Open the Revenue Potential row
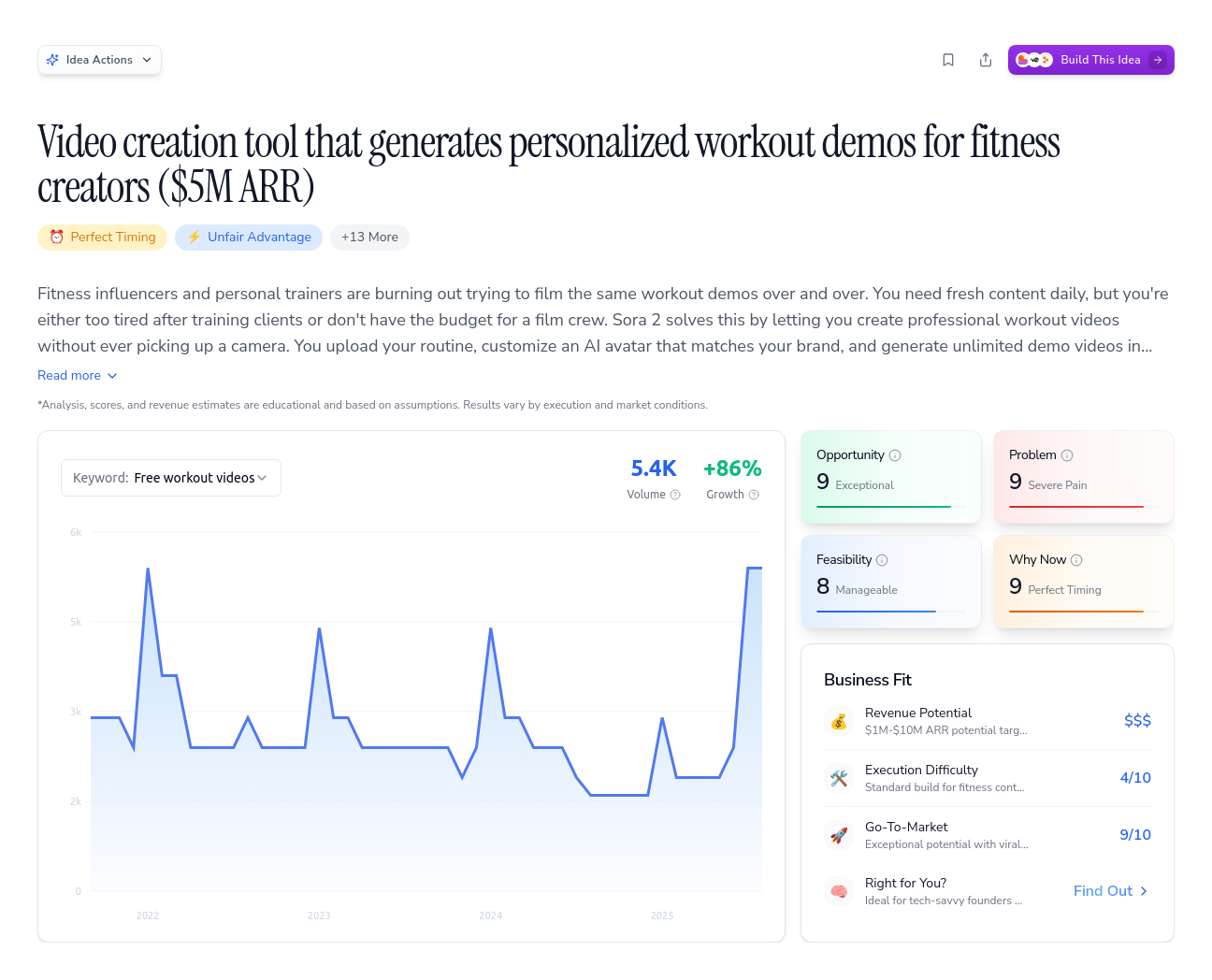The height and width of the screenshot is (980, 1212). (x=987, y=721)
